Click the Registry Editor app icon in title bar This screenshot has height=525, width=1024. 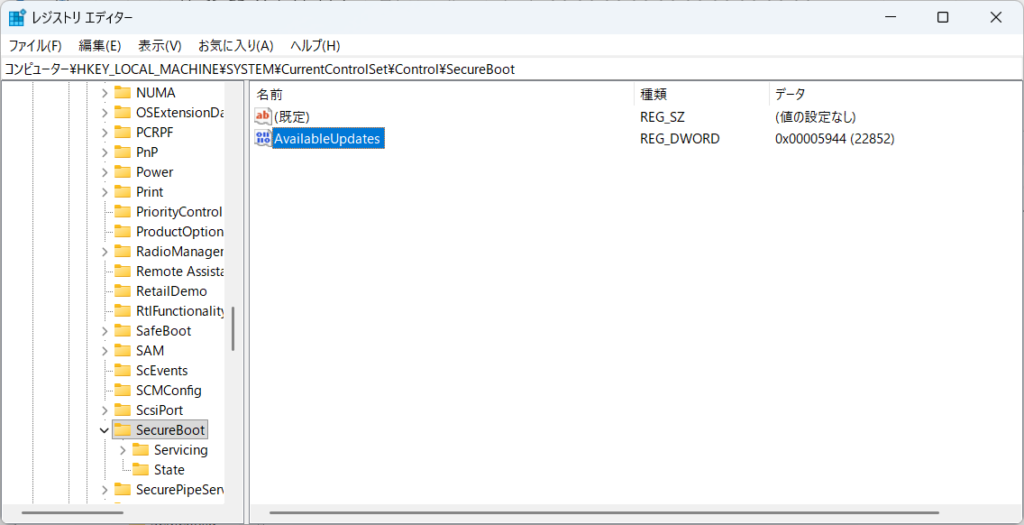tap(17, 18)
